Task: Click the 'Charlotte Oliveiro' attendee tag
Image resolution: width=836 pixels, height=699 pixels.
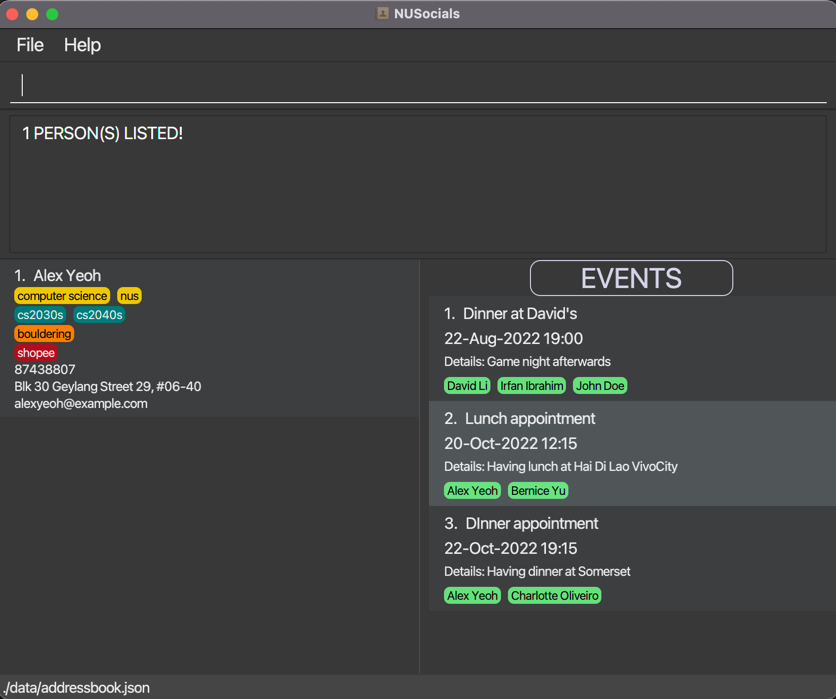Action: tap(554, 596)
